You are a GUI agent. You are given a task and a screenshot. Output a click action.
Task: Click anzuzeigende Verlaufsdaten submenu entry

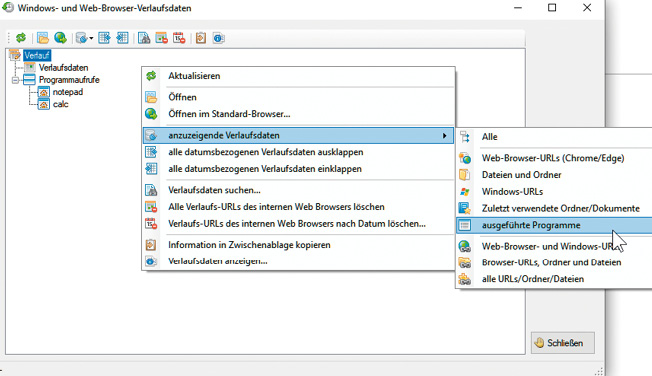click(298, 136)
